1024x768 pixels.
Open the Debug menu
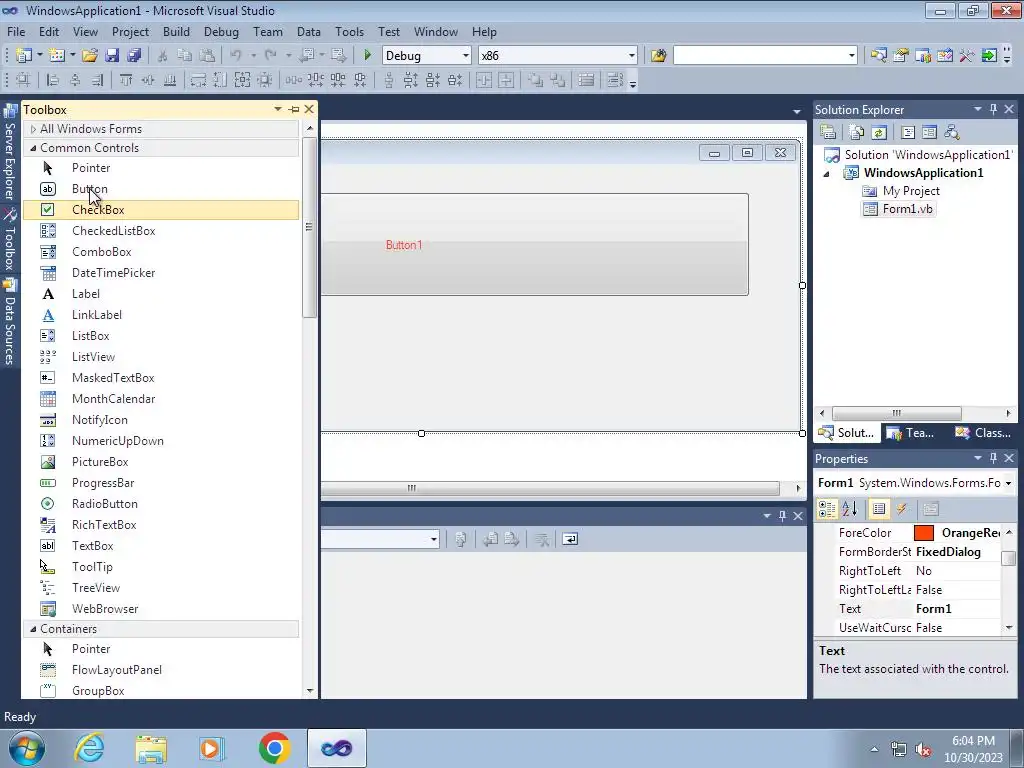click(221, 32)
